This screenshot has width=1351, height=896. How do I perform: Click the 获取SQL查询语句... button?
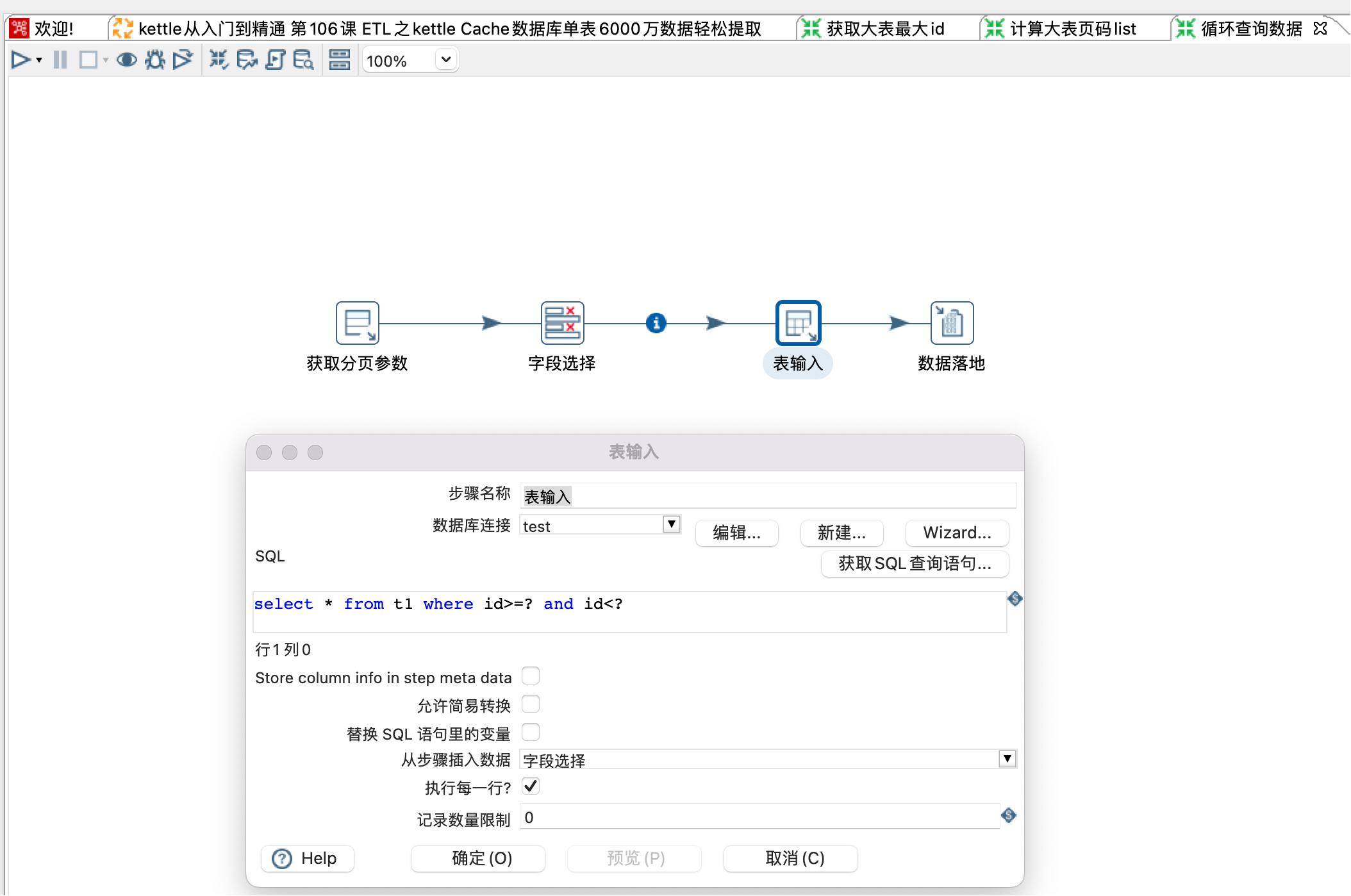915,564
